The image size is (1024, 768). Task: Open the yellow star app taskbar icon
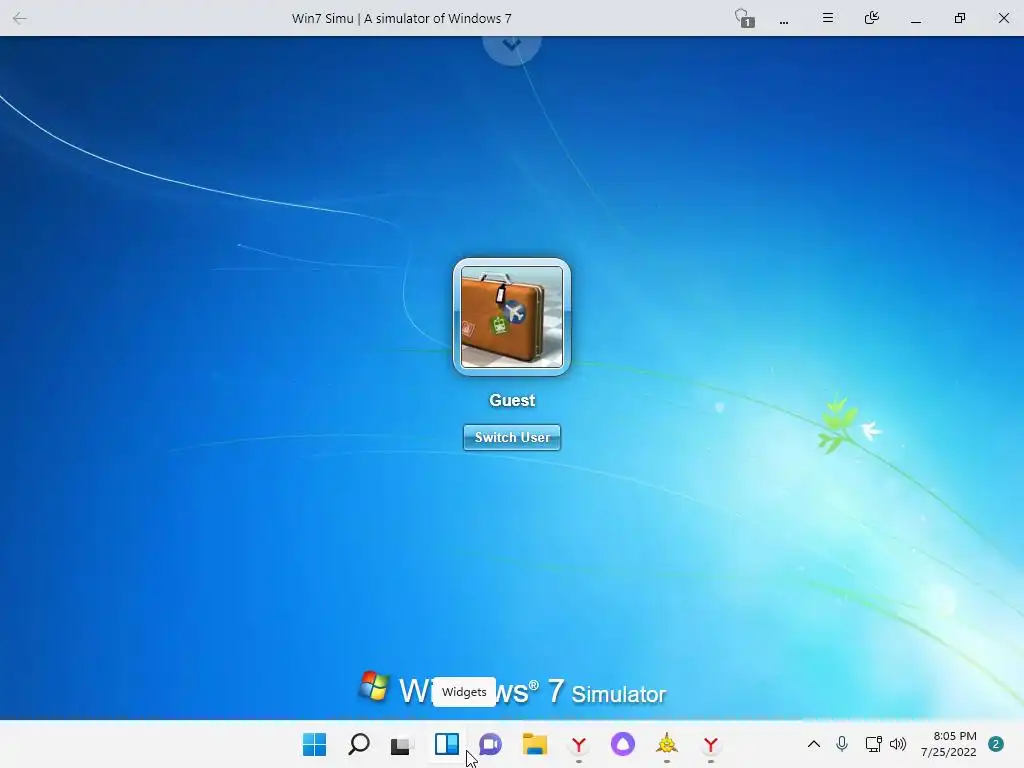click(667, 744)
